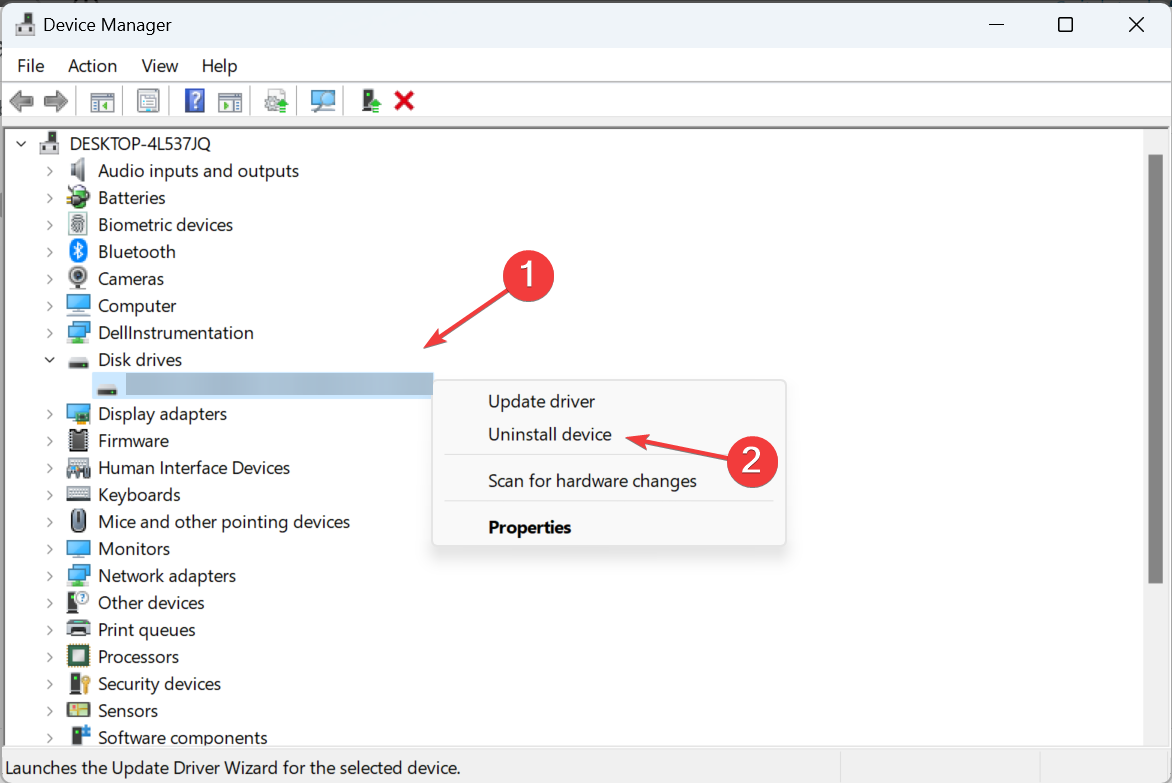Click the Show/Hide console tree icon

(x=102, y=101)
